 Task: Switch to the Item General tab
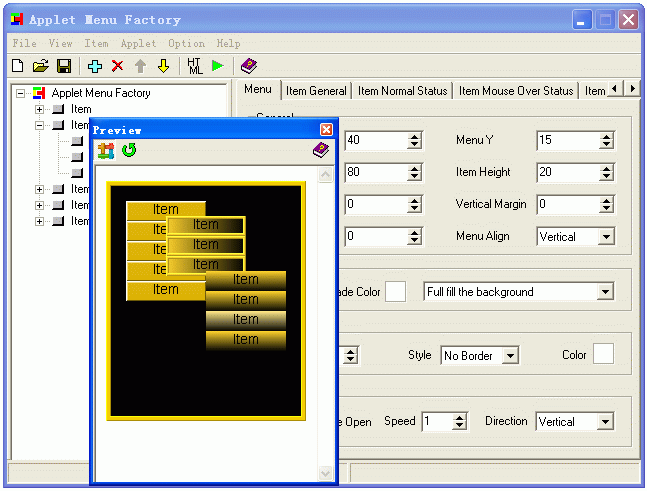tap(316, 91)
